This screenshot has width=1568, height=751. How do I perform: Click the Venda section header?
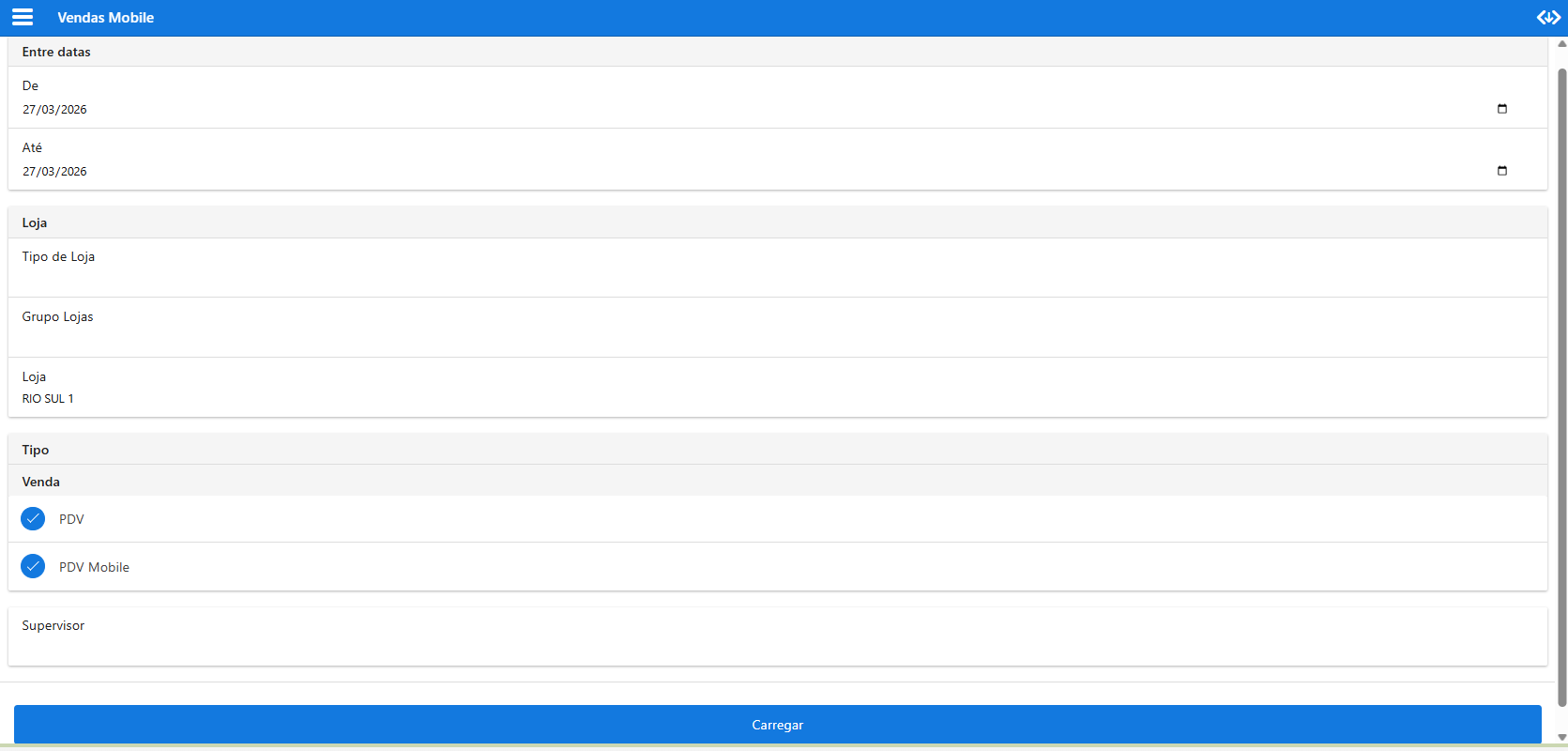41,482
